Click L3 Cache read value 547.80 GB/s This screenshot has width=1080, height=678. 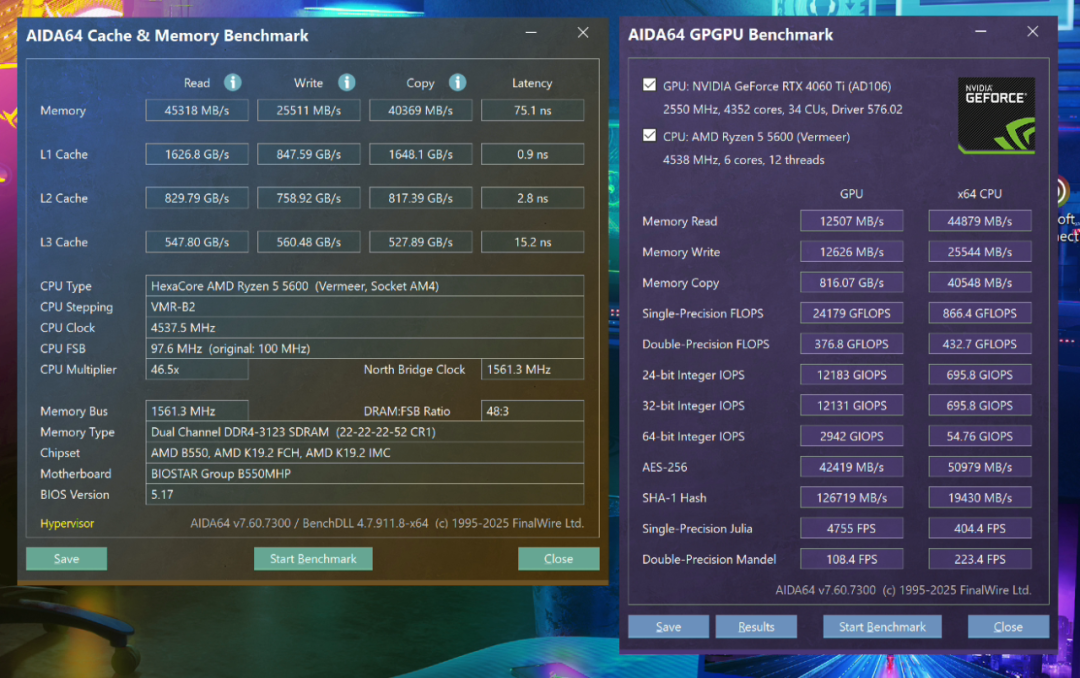click(x=197, y=243)
